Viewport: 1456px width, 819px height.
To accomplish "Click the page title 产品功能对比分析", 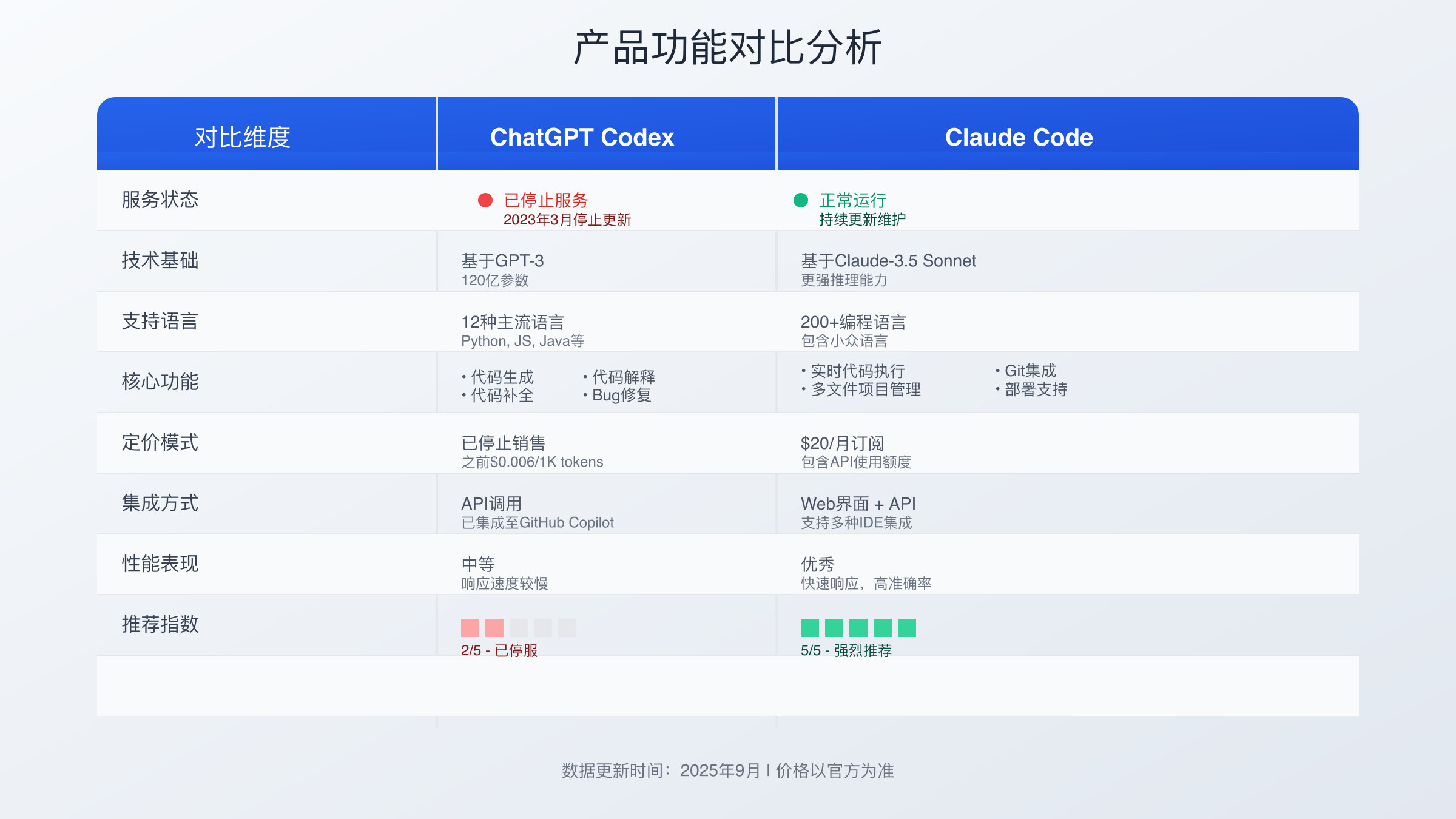I will click(728, 47).
